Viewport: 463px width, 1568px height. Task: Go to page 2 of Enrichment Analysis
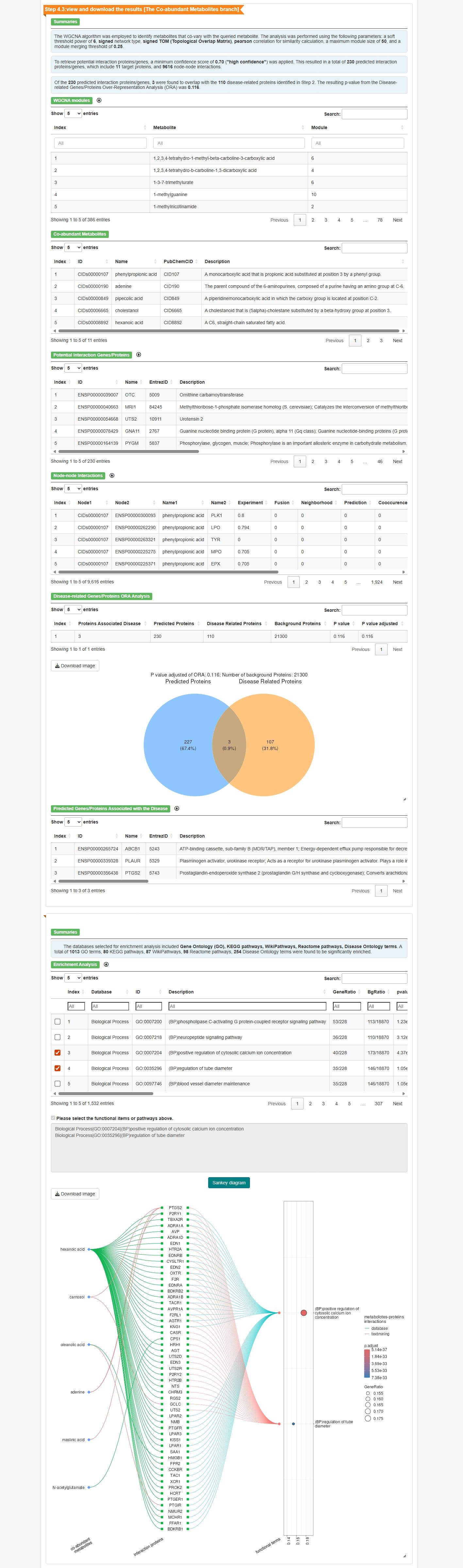point(310,1103)
